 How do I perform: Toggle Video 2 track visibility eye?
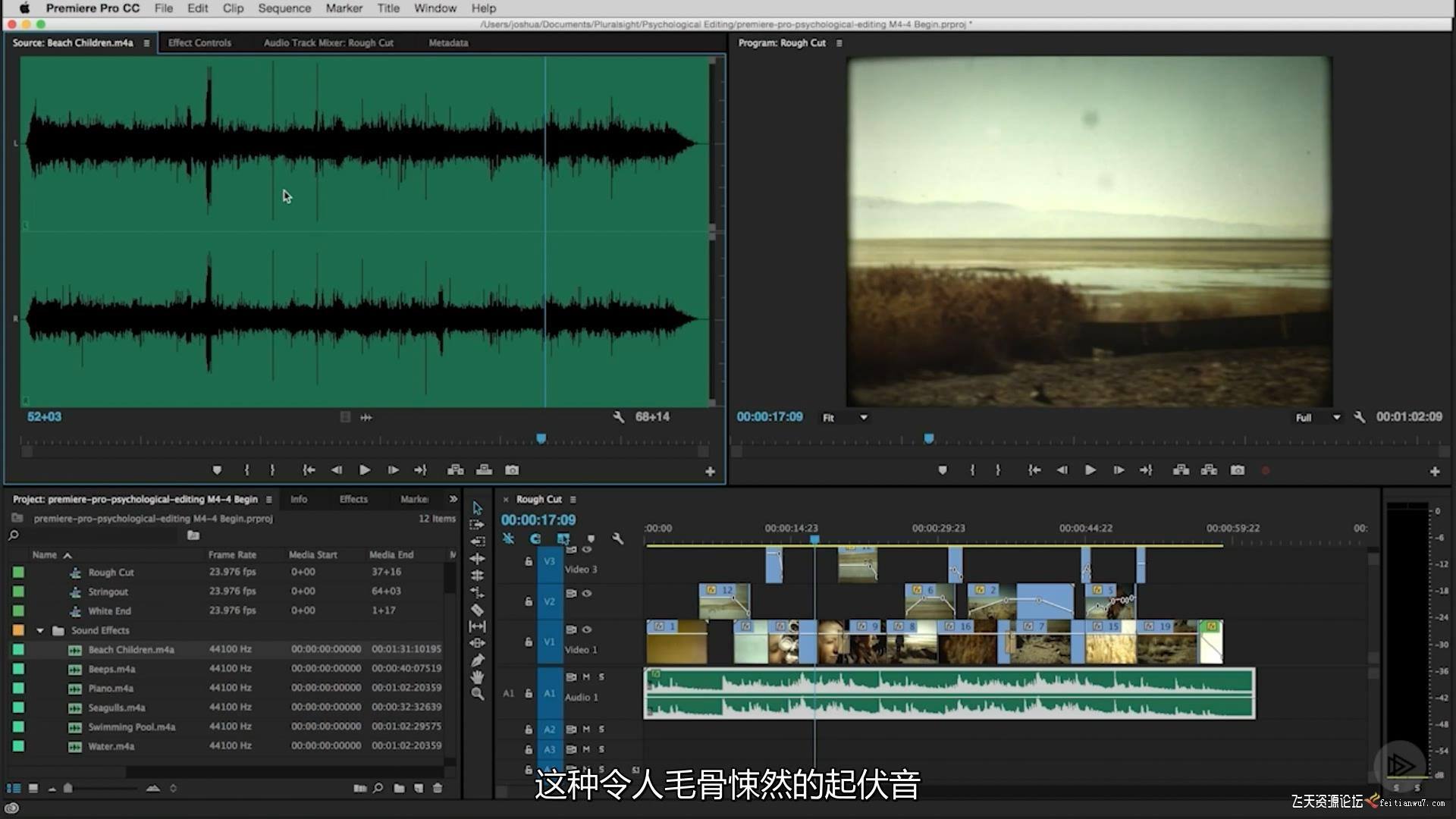pos(586,593)
